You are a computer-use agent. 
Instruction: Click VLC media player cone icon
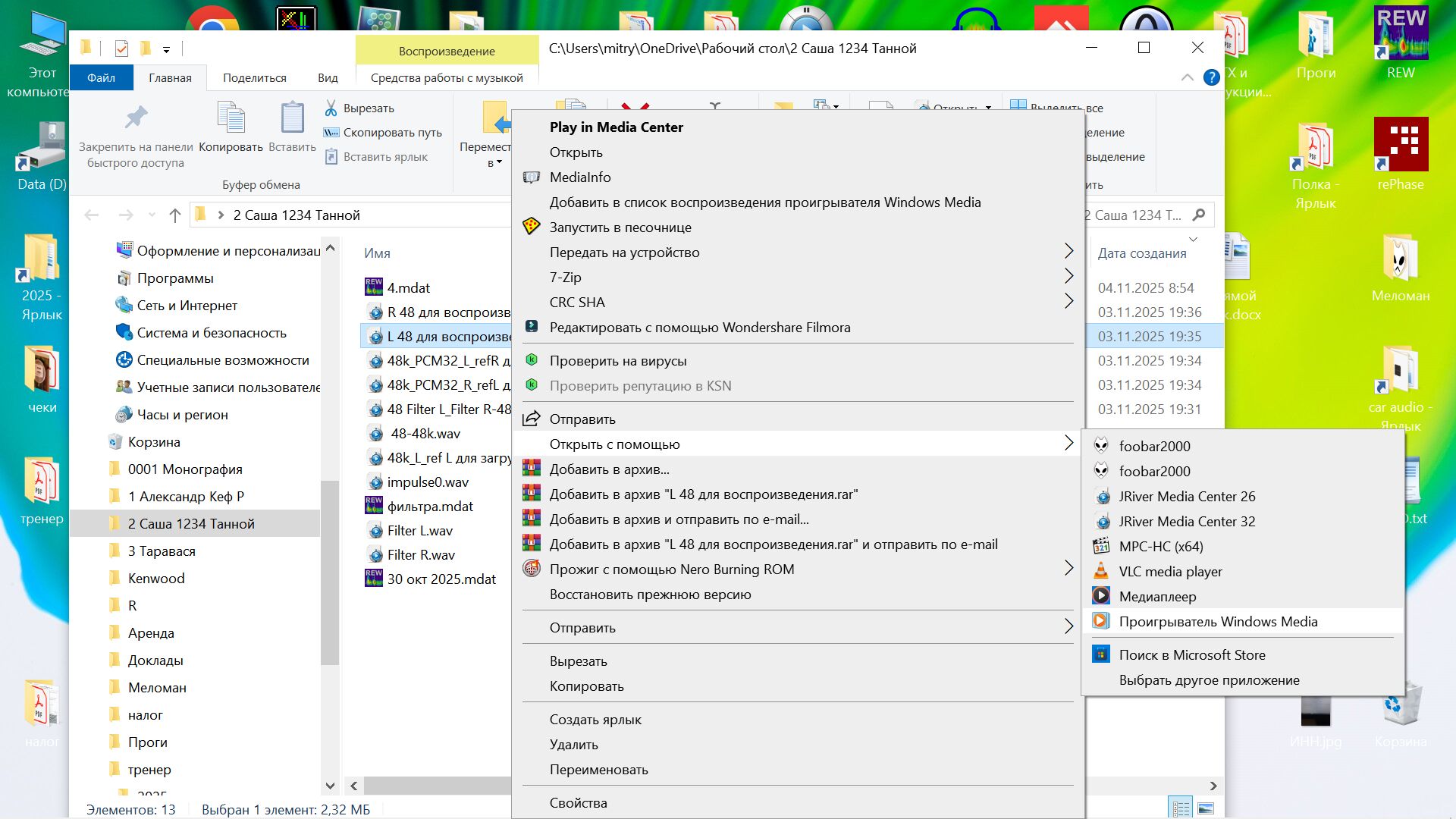tap(1101, 571)
